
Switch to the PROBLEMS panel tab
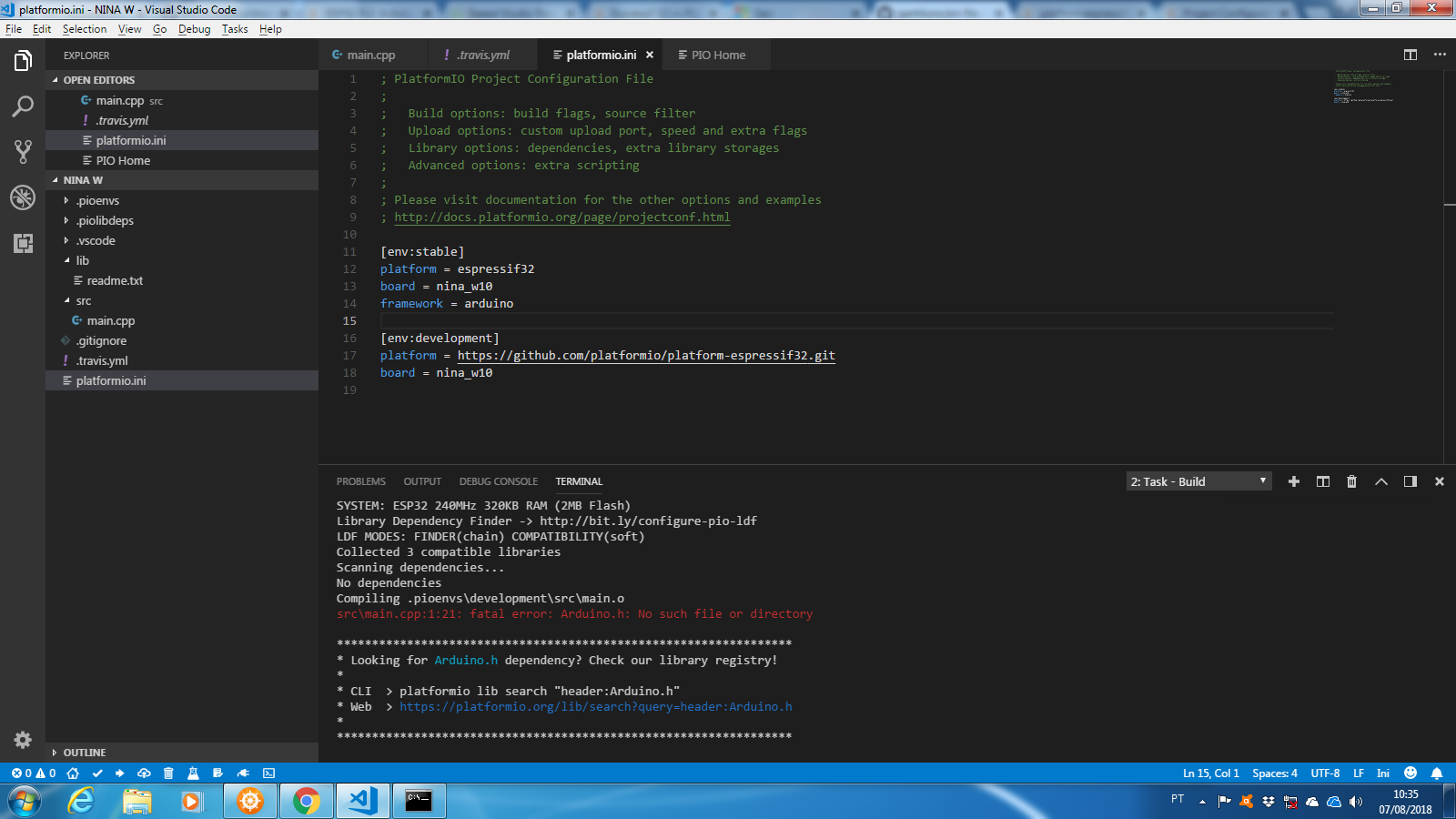pyautogui.click(x=360, y=481)
